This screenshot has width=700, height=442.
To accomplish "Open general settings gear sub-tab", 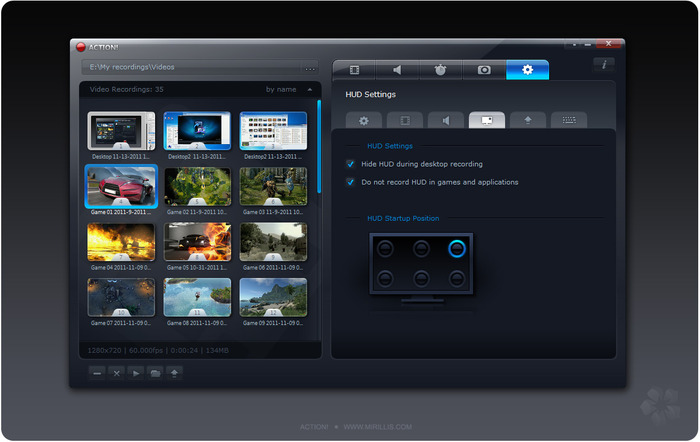I will tap(364, 120).
